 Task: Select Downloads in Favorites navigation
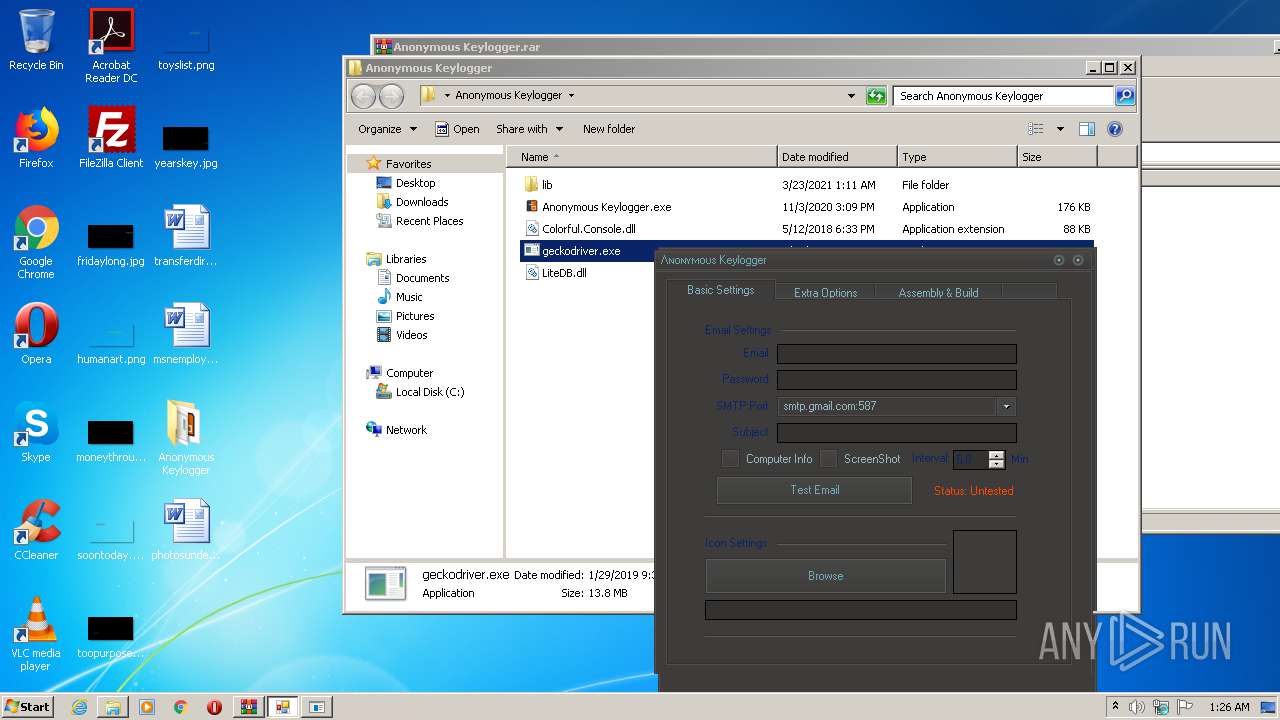[422, 202]
